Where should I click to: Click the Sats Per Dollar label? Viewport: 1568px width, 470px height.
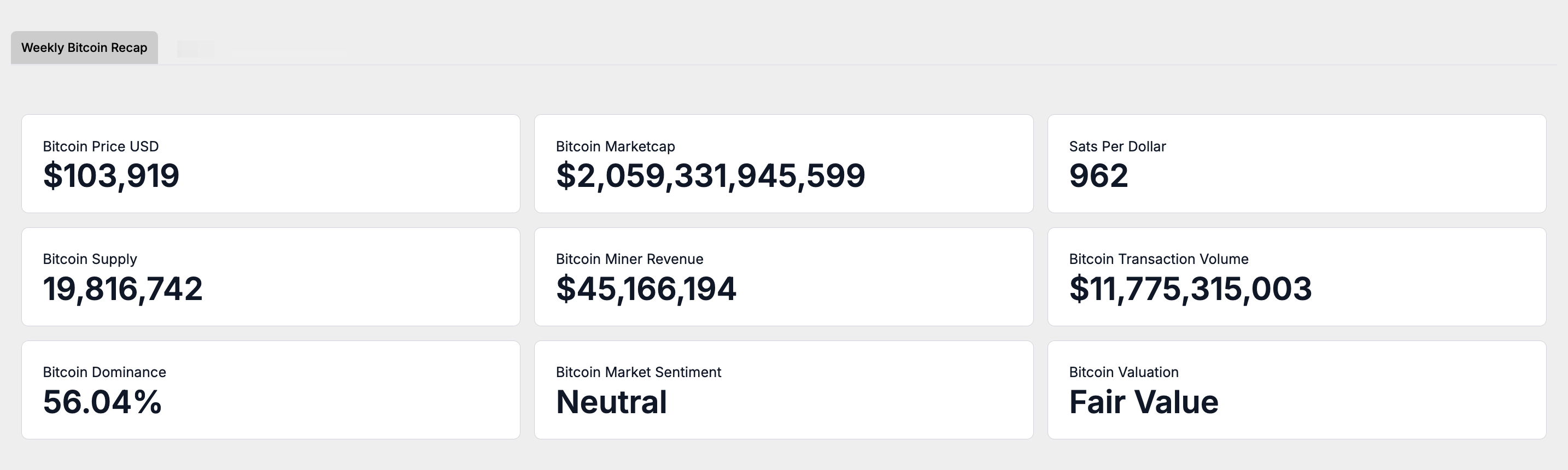click(x=1117, y=146)
